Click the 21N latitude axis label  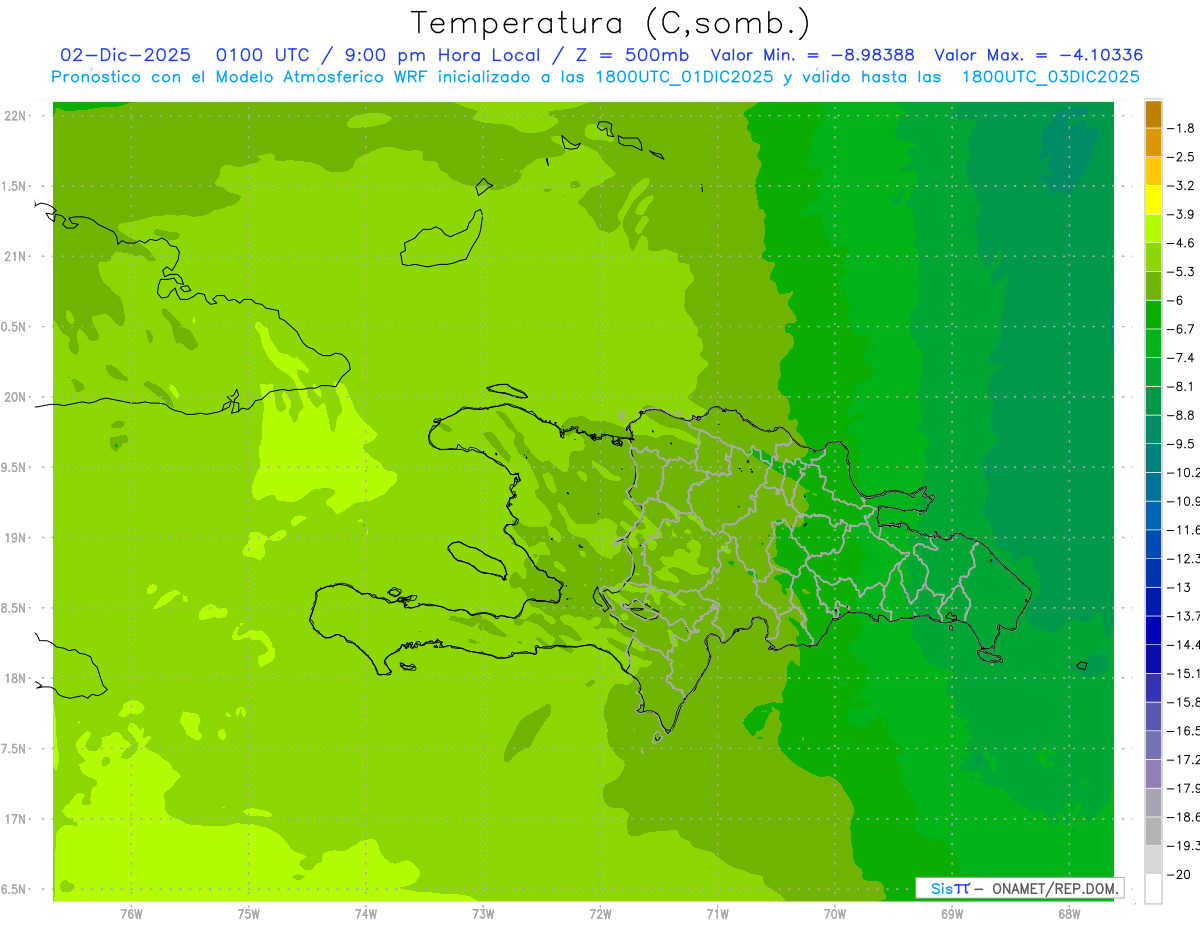point(17,257)
